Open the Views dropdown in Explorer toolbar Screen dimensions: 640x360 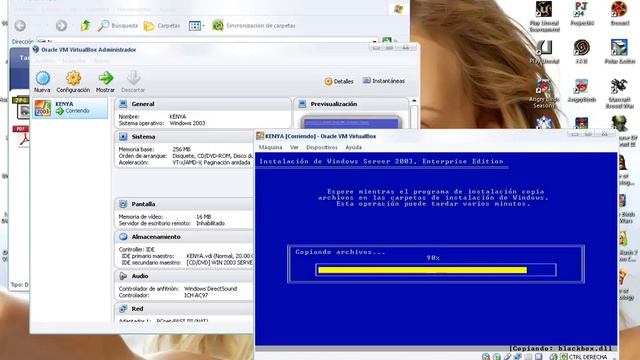pyautogui.click(x=197, y=26)
